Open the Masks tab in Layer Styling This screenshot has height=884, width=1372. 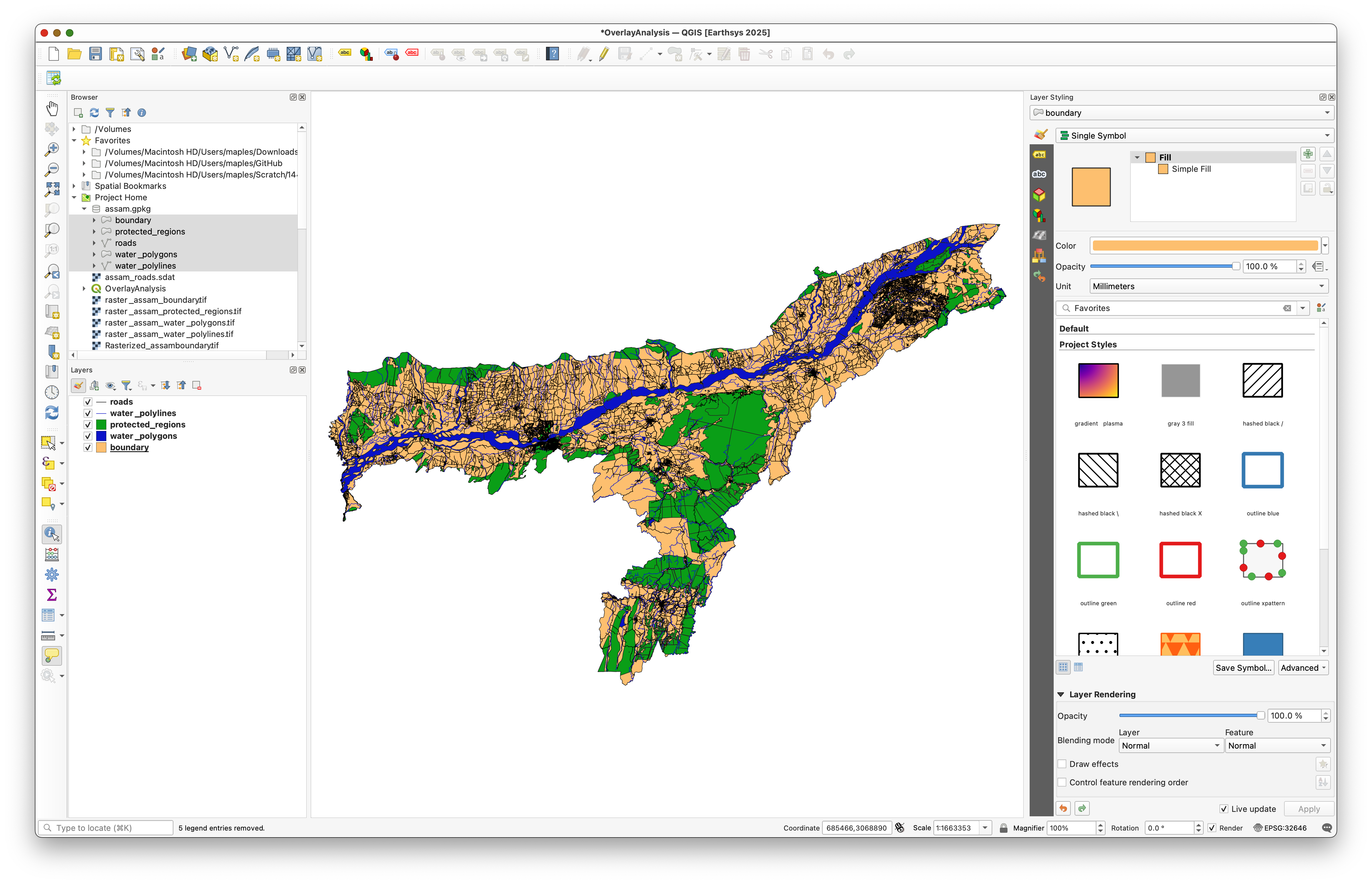click(1039, 175)
